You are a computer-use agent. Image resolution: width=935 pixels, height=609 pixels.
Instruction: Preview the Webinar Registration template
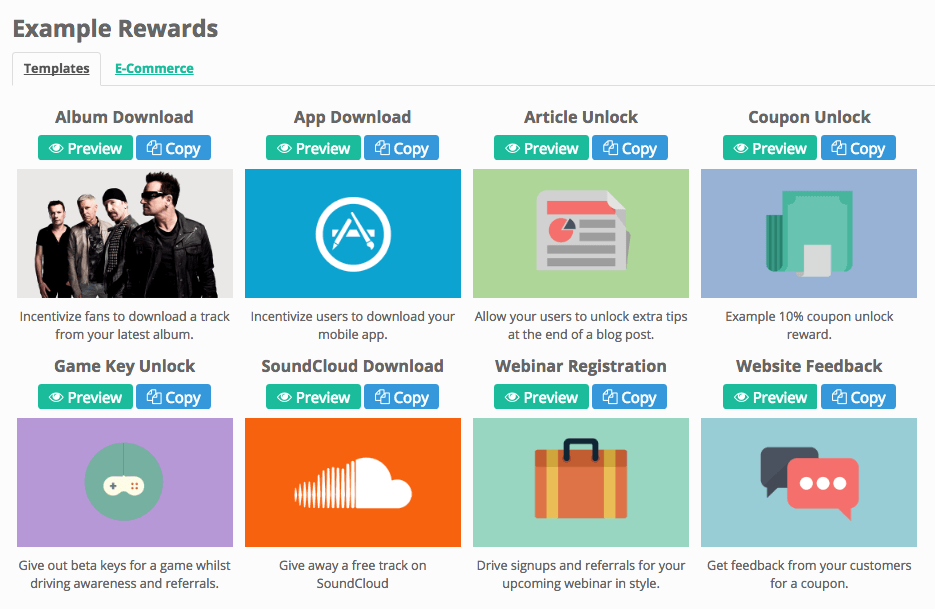click(541, 397)
